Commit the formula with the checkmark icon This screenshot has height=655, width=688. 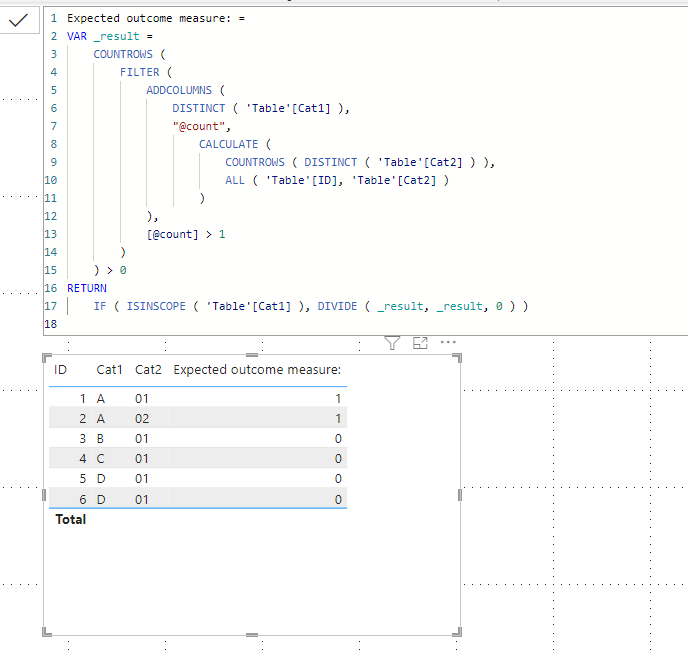[18, 20]
